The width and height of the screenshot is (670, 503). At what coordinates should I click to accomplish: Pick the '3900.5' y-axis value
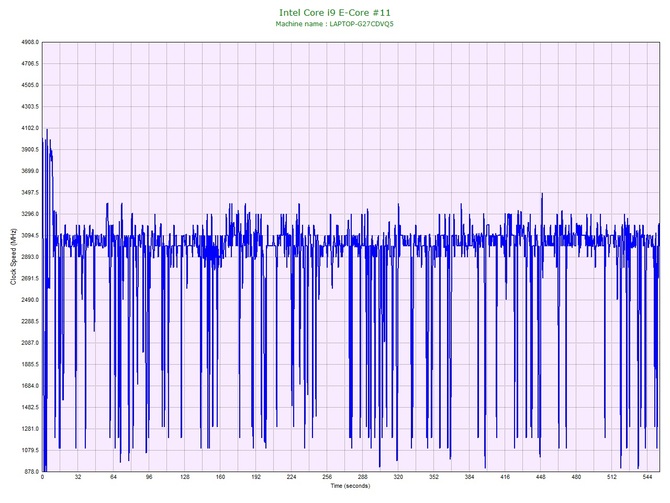[x=30, y=150]
